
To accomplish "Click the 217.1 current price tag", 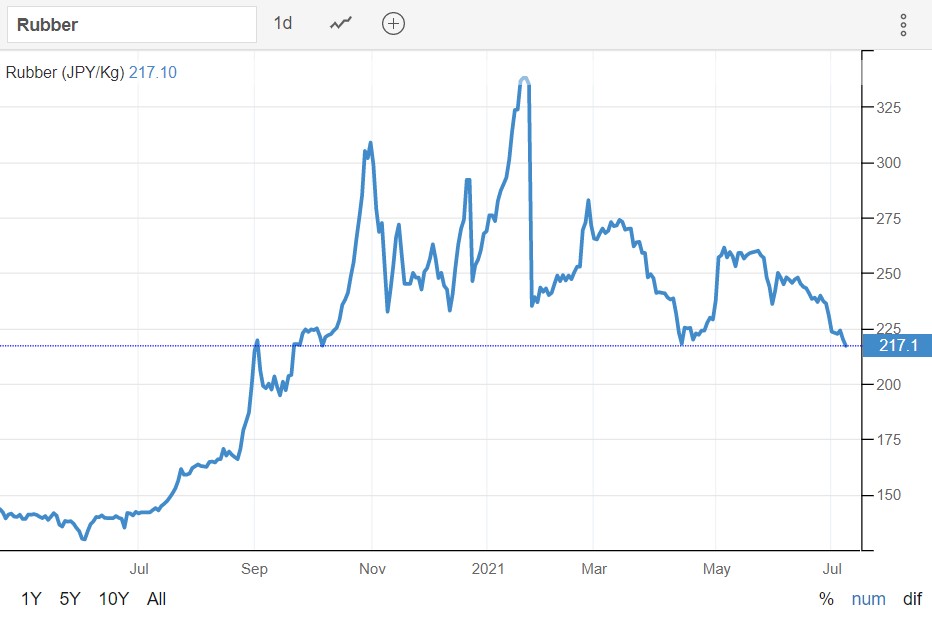I will [896, 346].
